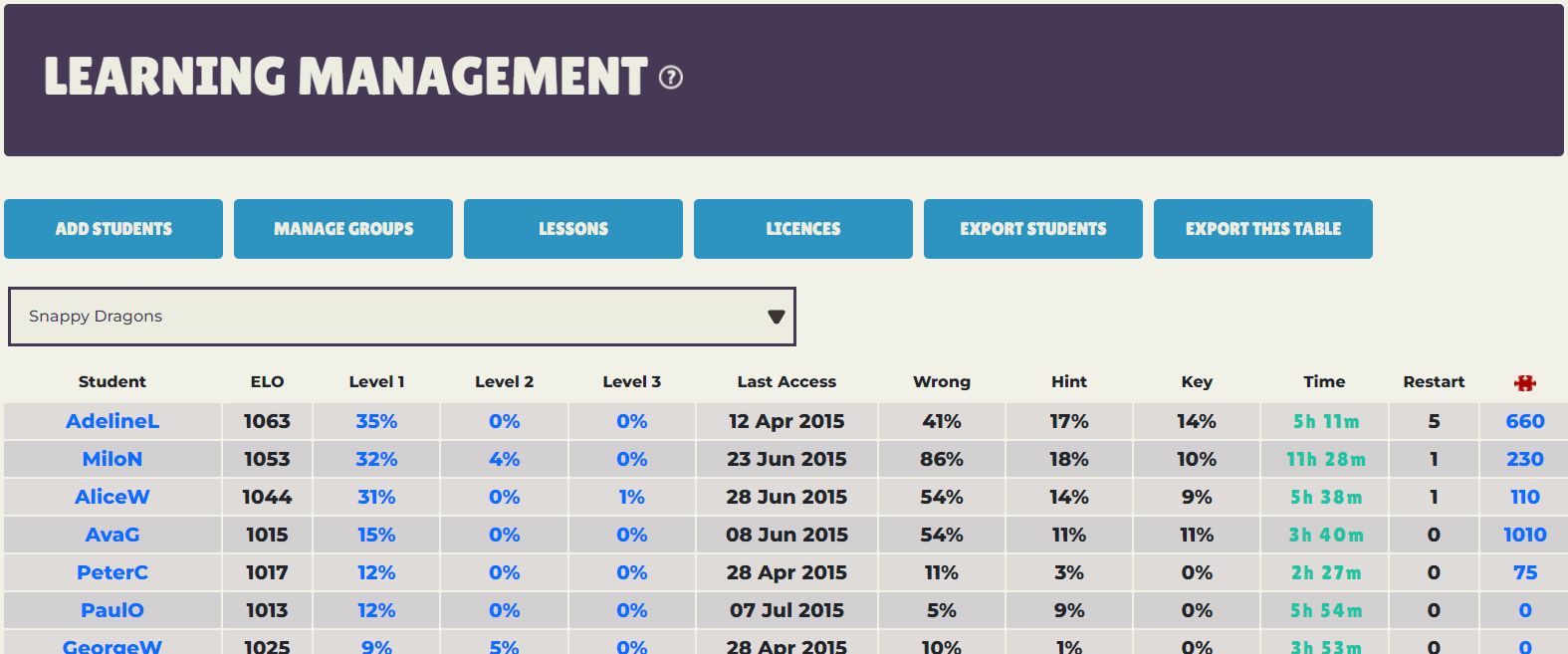1568x654 pixels.
Task: Open the Snappy Dragons group dropdown
Action: point(401,317)
